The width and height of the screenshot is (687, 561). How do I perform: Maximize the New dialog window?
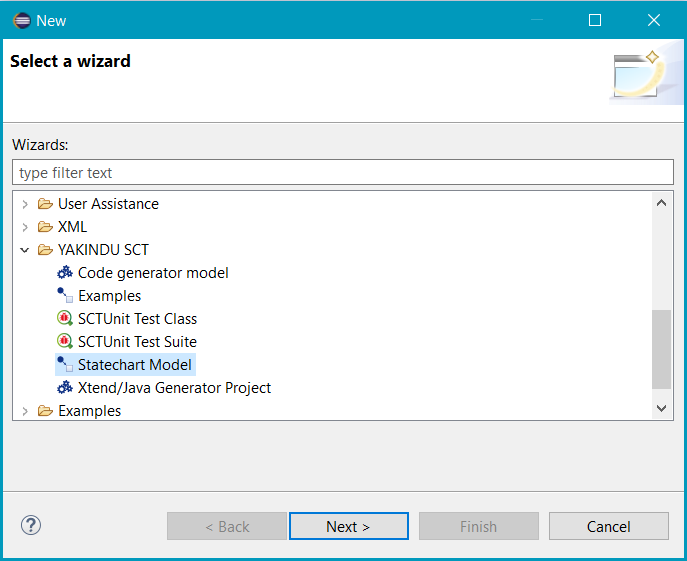coord(595,20)
